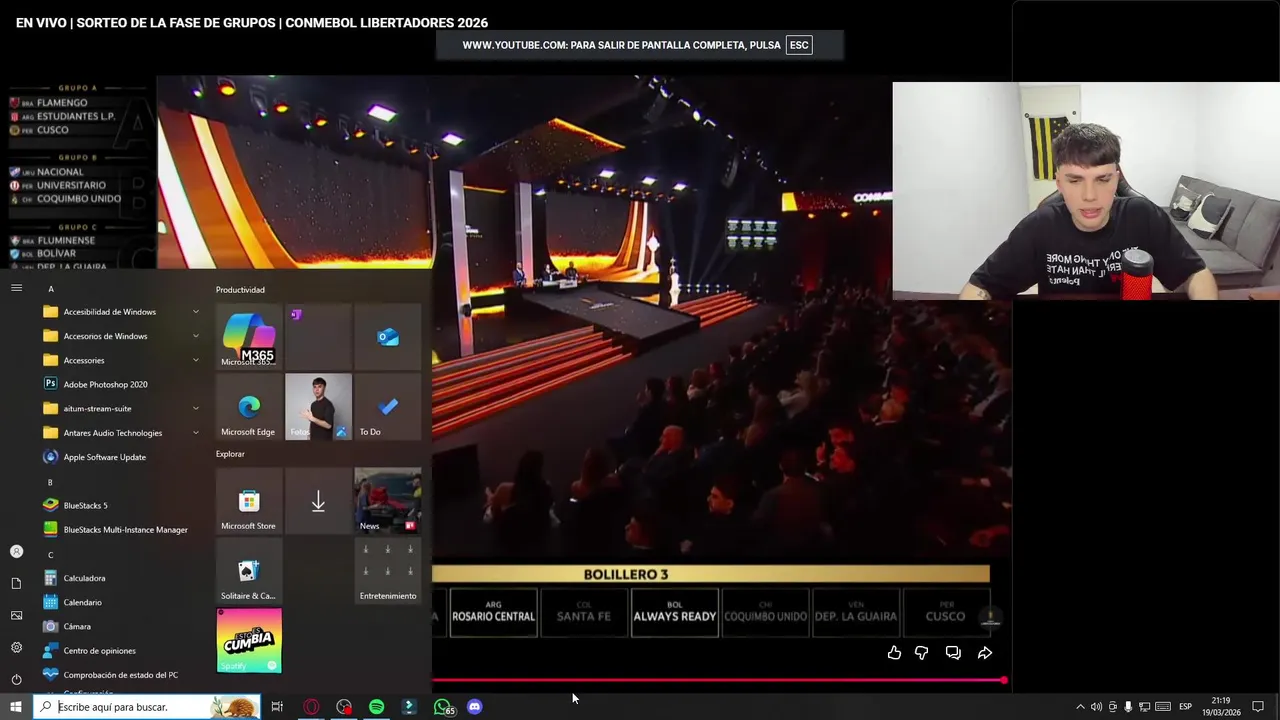The height and width of the screenshot is (720, 1280).
Task: Open the To Do tile
Action: click(x=388, y=407)
